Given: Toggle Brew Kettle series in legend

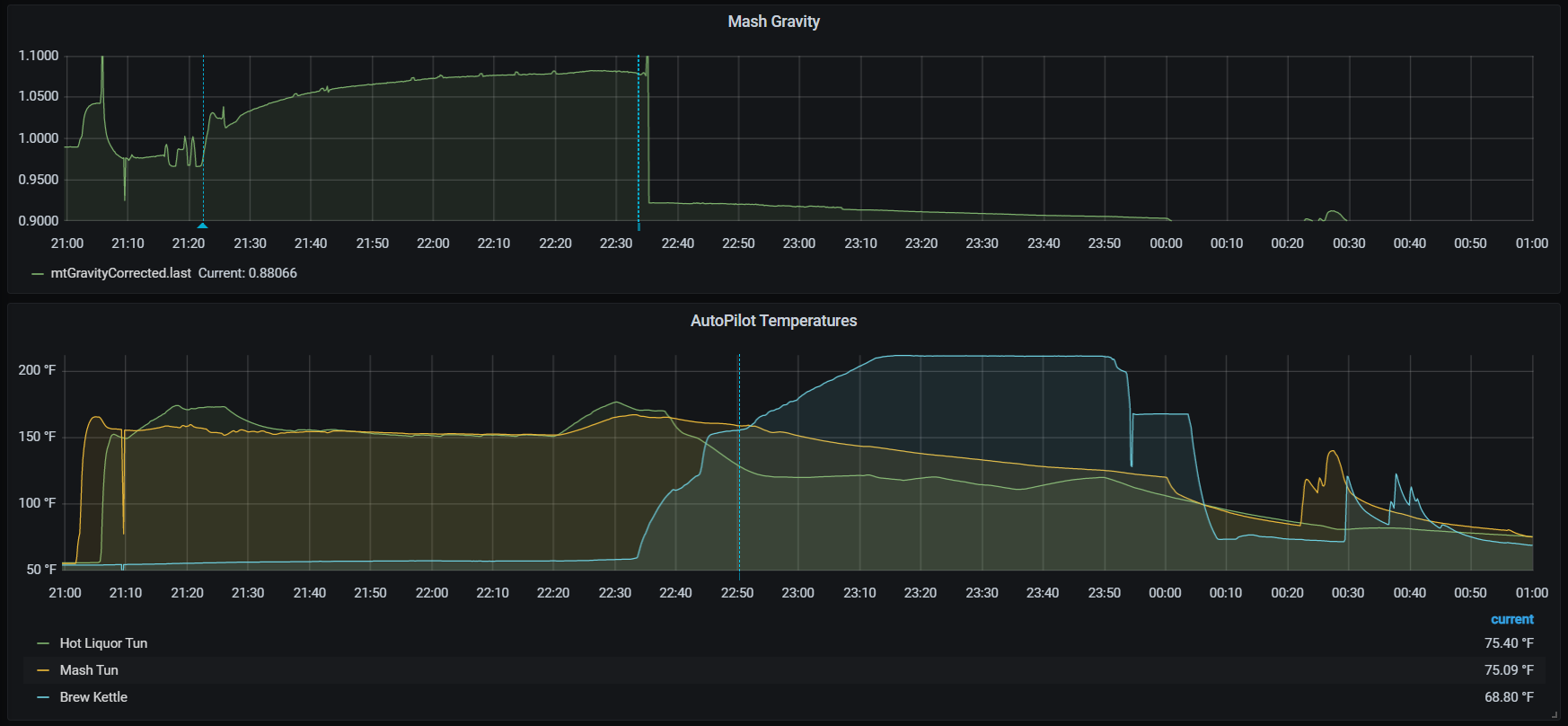Looking at the screenshot, I should [x=93, y=697].
